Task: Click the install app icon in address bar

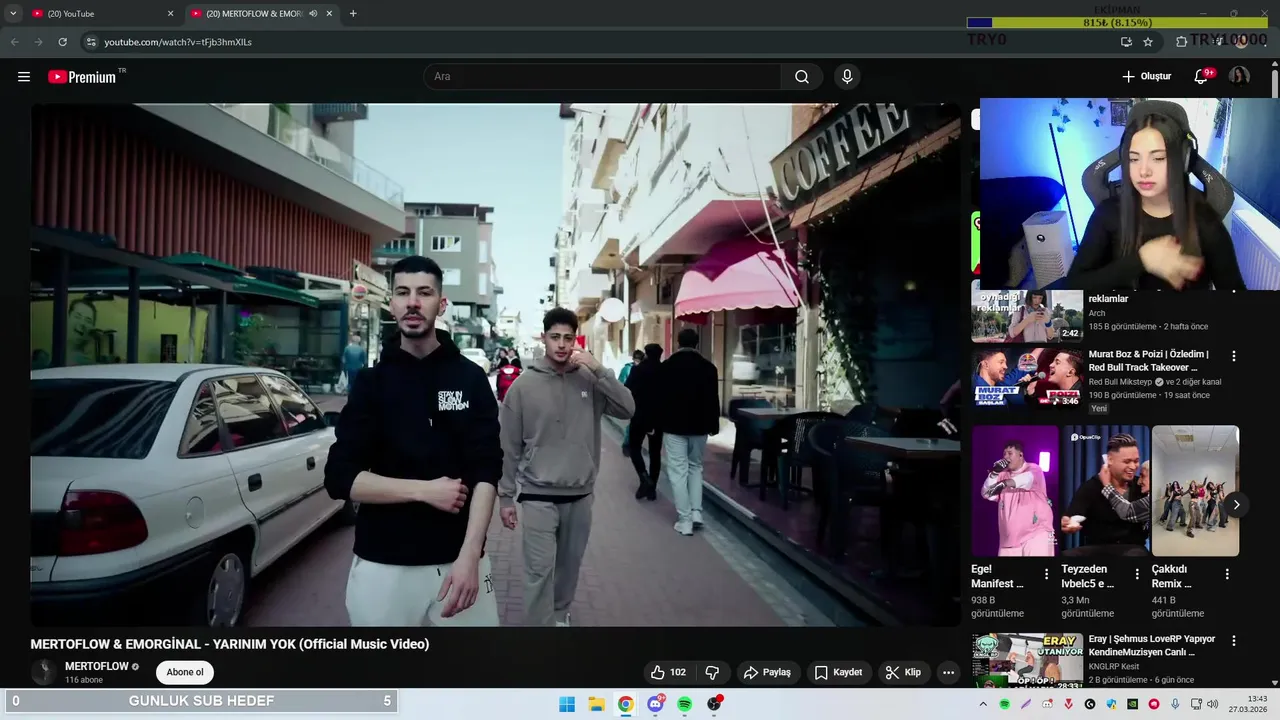Action: tap(1126, 42)
